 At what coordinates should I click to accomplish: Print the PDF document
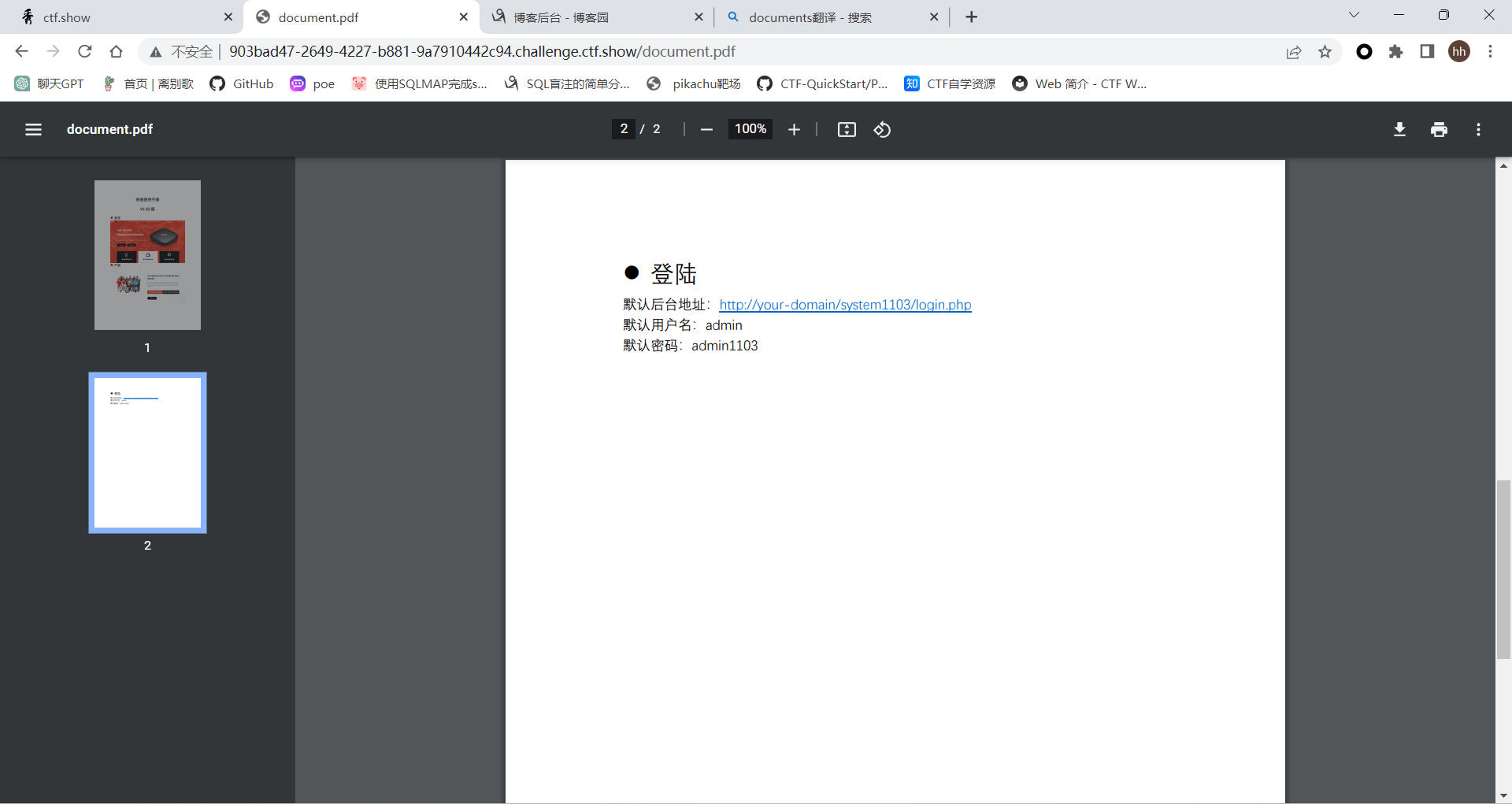point(1439,129)
